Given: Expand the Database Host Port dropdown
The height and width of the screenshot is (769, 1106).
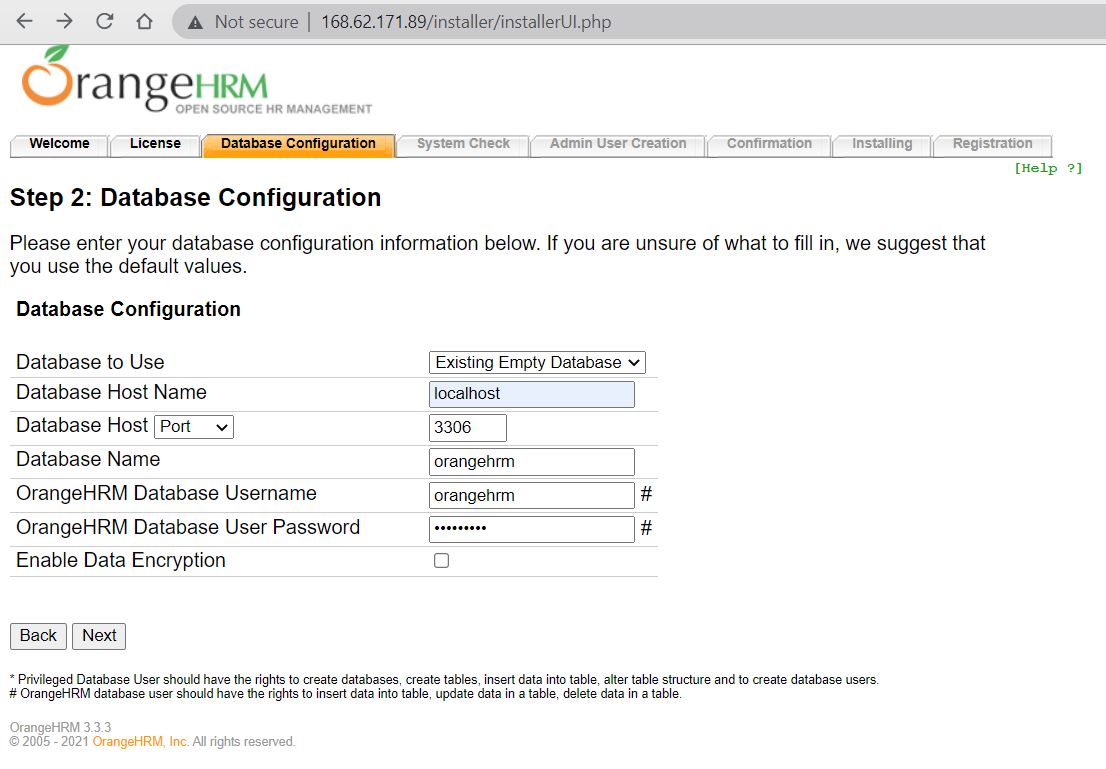Looking at the screenshot, I should coord(194,426).
